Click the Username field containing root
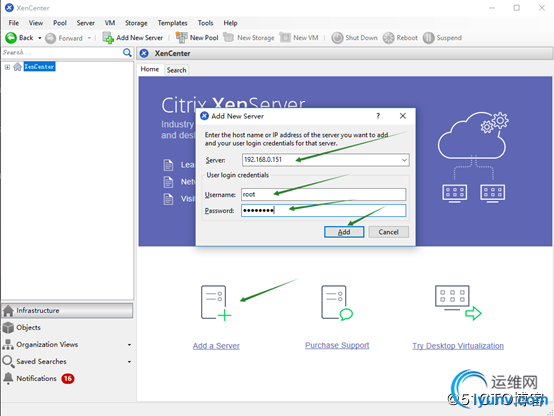 (324, 194)
